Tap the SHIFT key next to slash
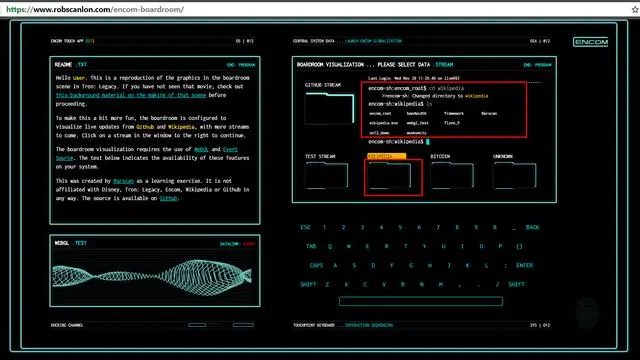This screenshot has width=640, height=360. coord(516,284)
